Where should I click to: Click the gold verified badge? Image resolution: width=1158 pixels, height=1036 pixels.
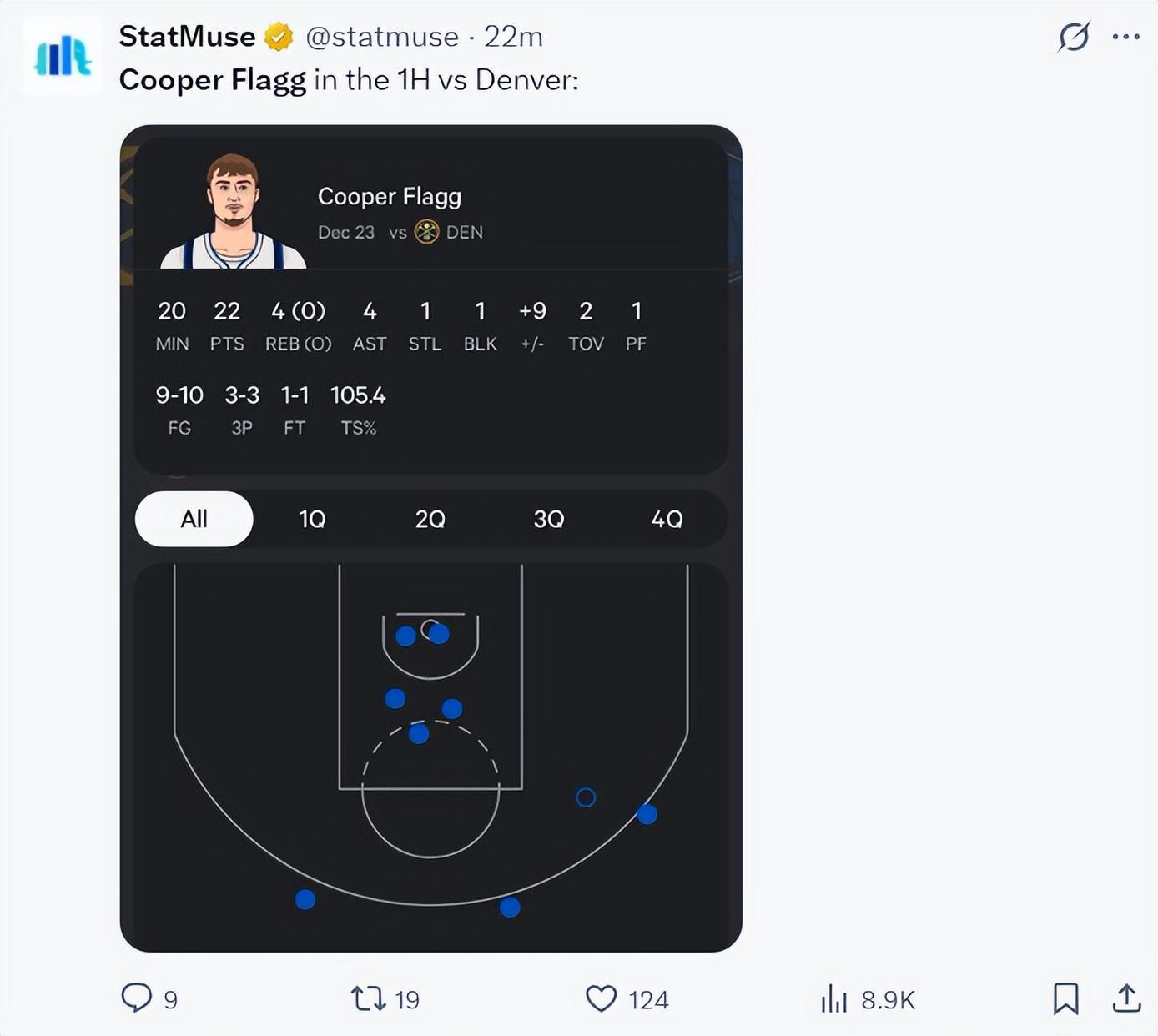pos(279,38)
